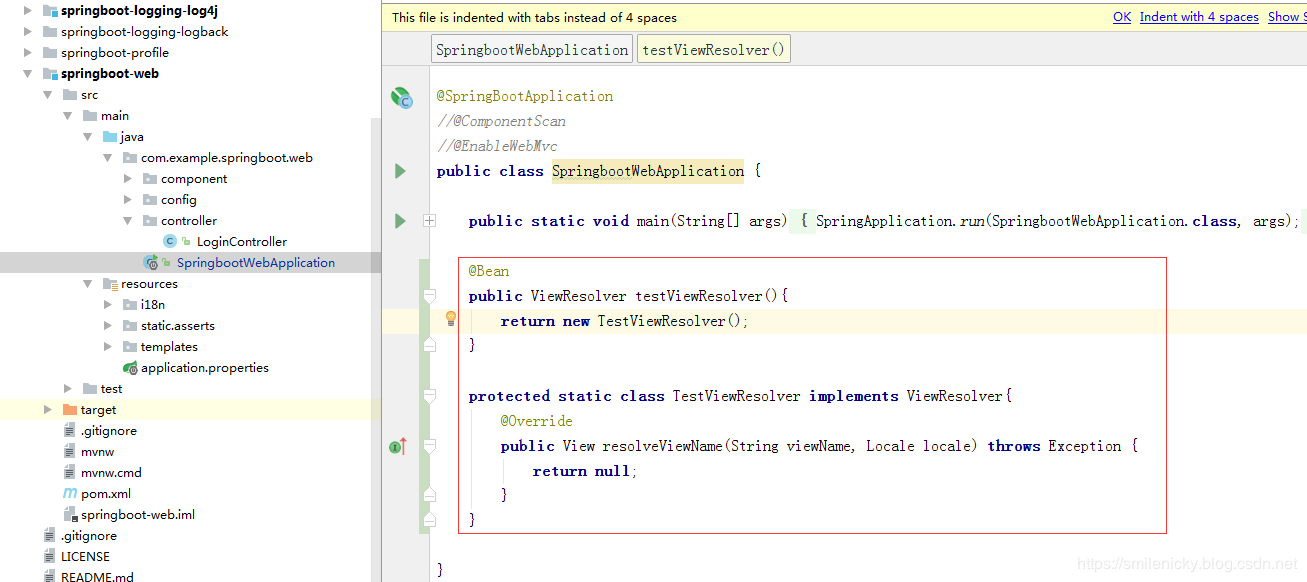Collapse the controller package
Viewport: 1307px width, 582px height.
(x=128, y=221)
